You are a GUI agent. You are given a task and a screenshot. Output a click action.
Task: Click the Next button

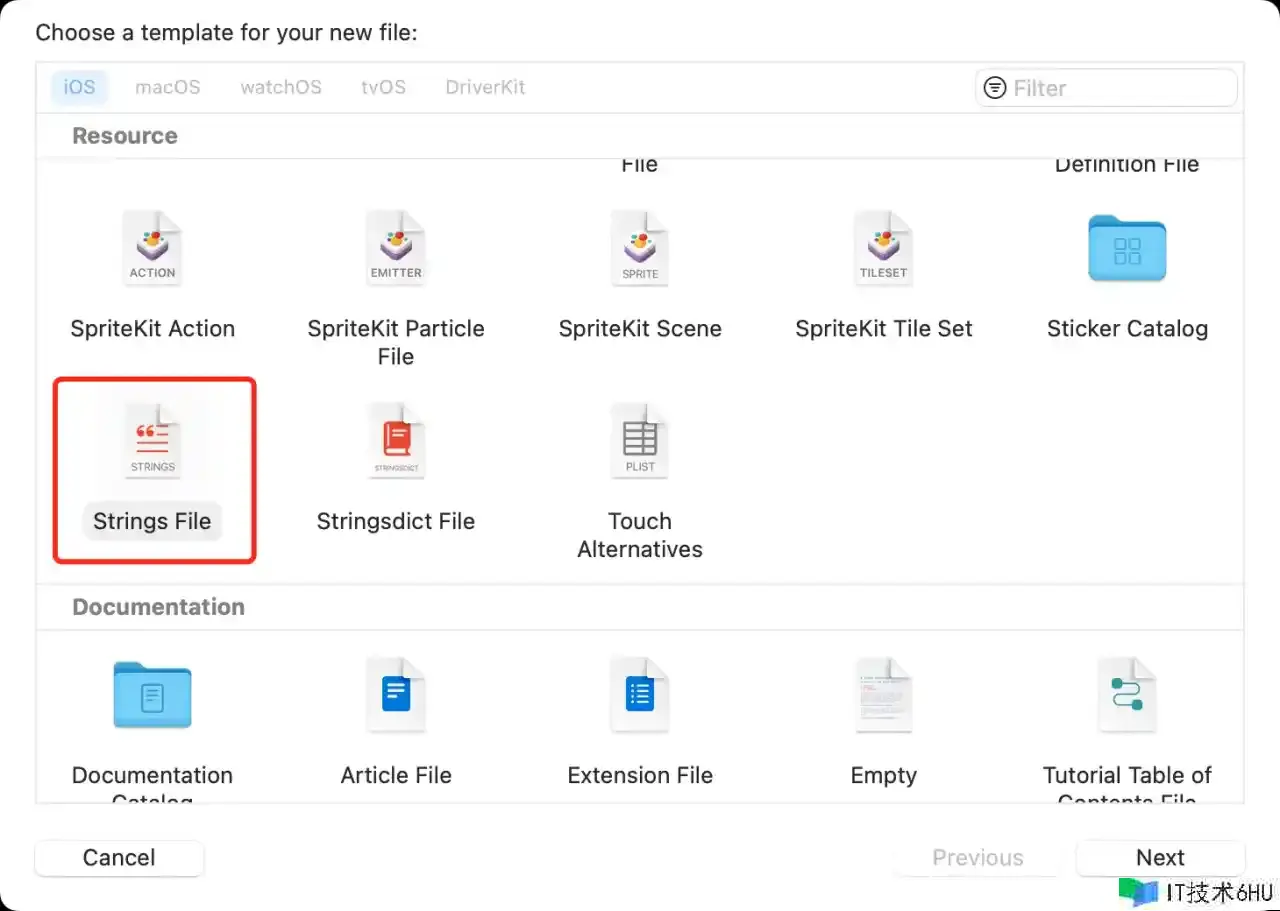pyautogui.click(x=1160, y=858)
